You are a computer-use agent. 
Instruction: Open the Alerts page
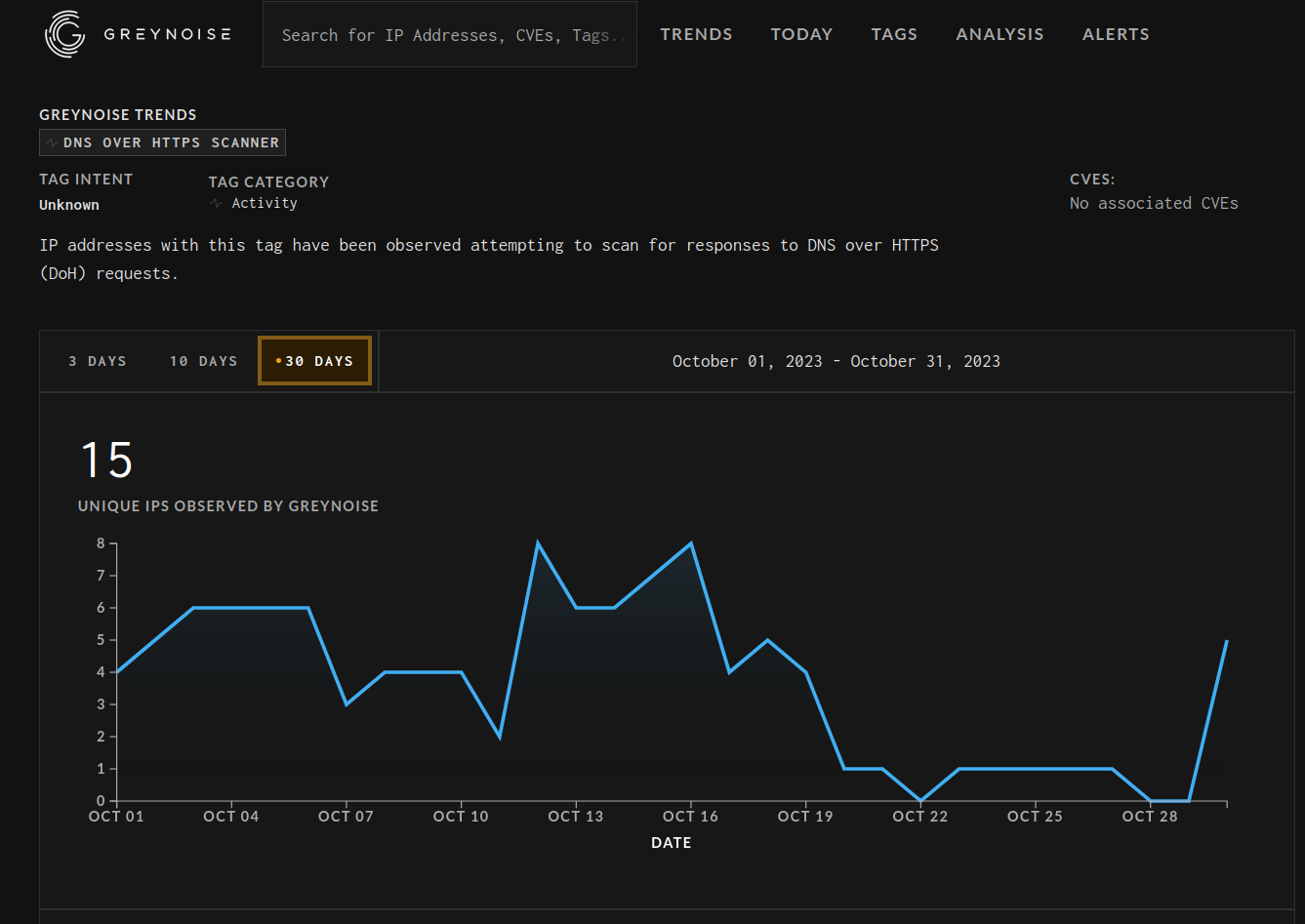[x=1116, y=34]
